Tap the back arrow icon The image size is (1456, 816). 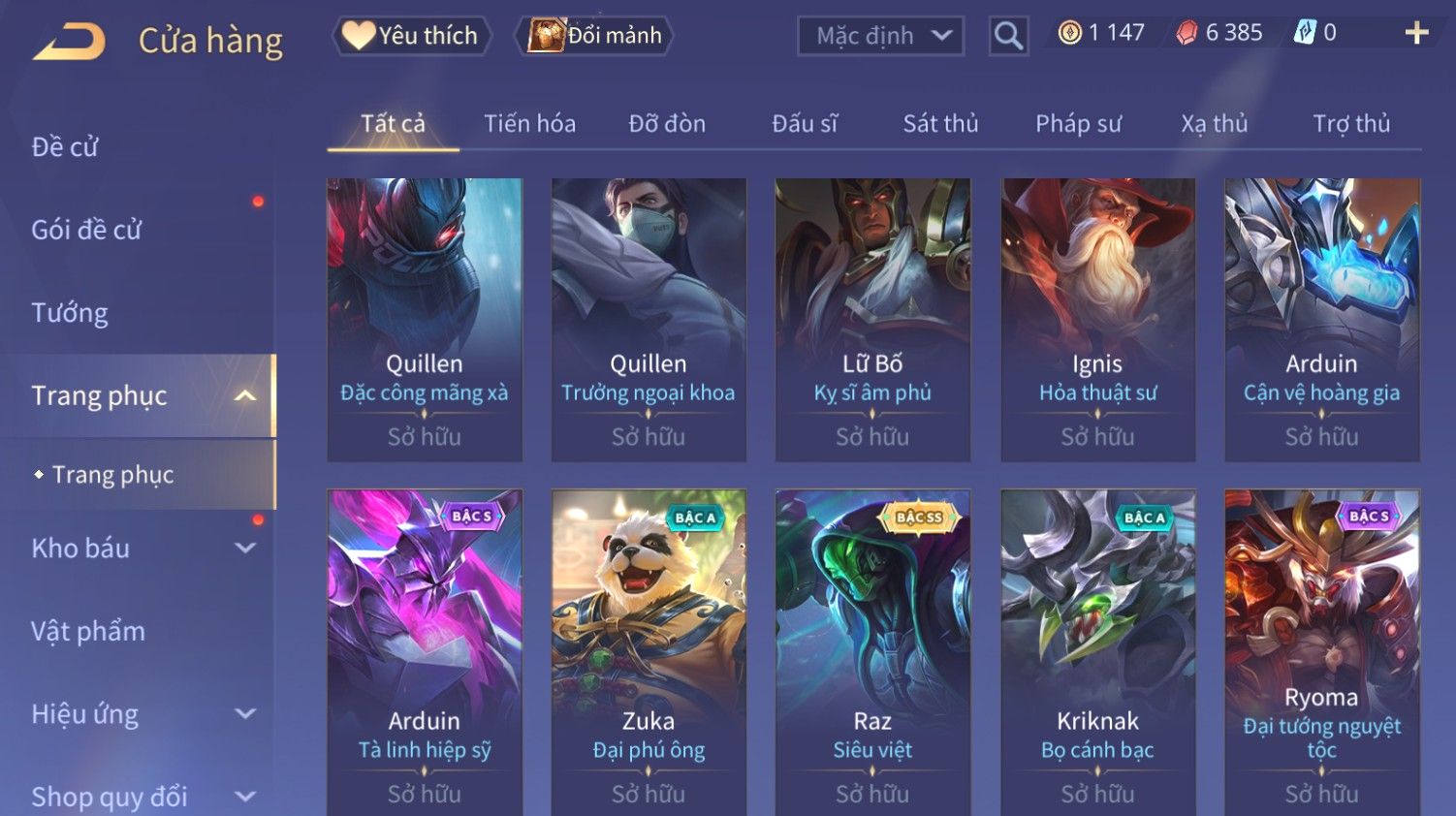coord(70,42)
